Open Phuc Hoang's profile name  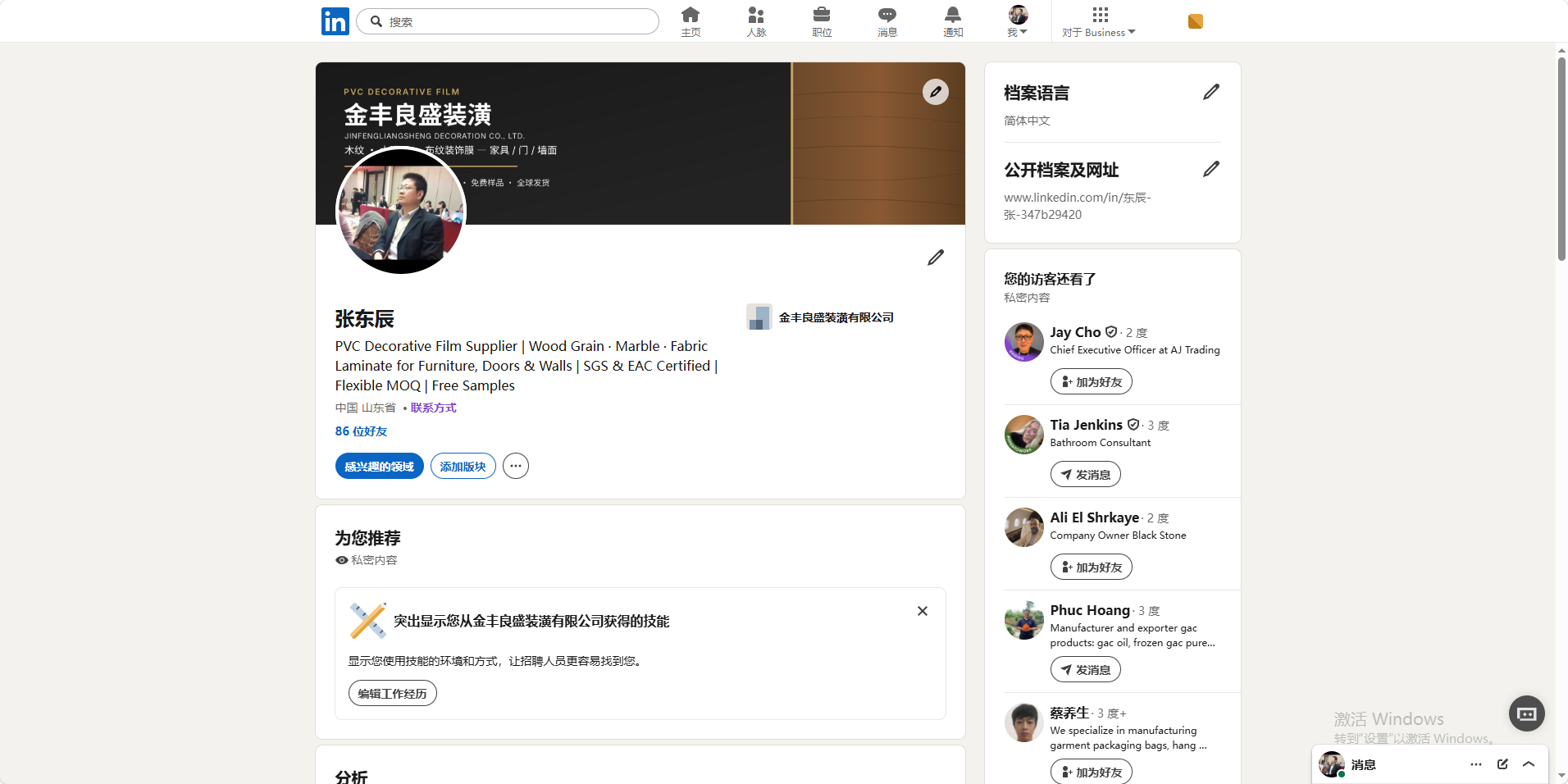tap(1090, 610)
